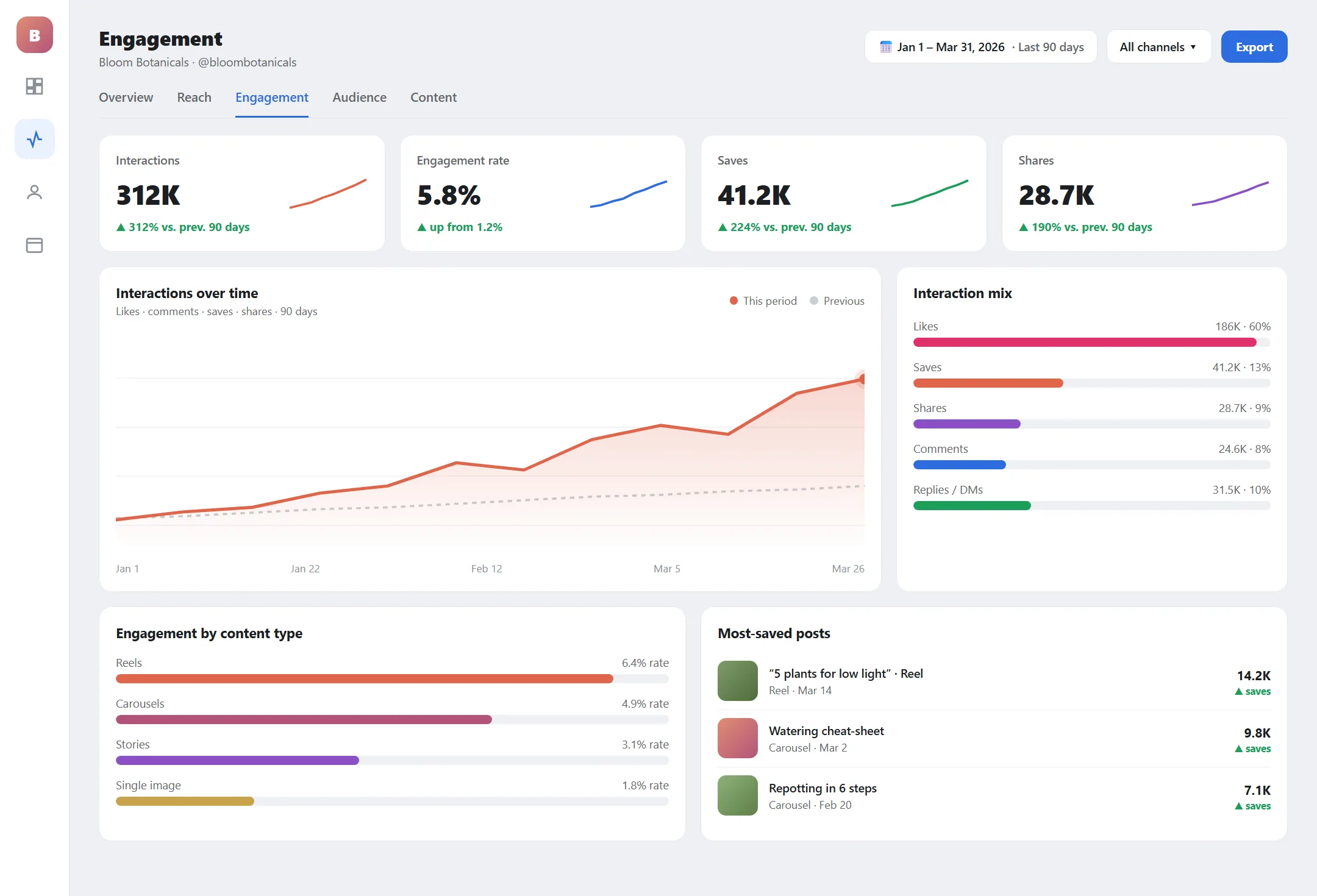The width and height of the screenshot is (1317, 896).
Task: Click the 224% vs. prev. 90 days change
Action: (785, 227)
